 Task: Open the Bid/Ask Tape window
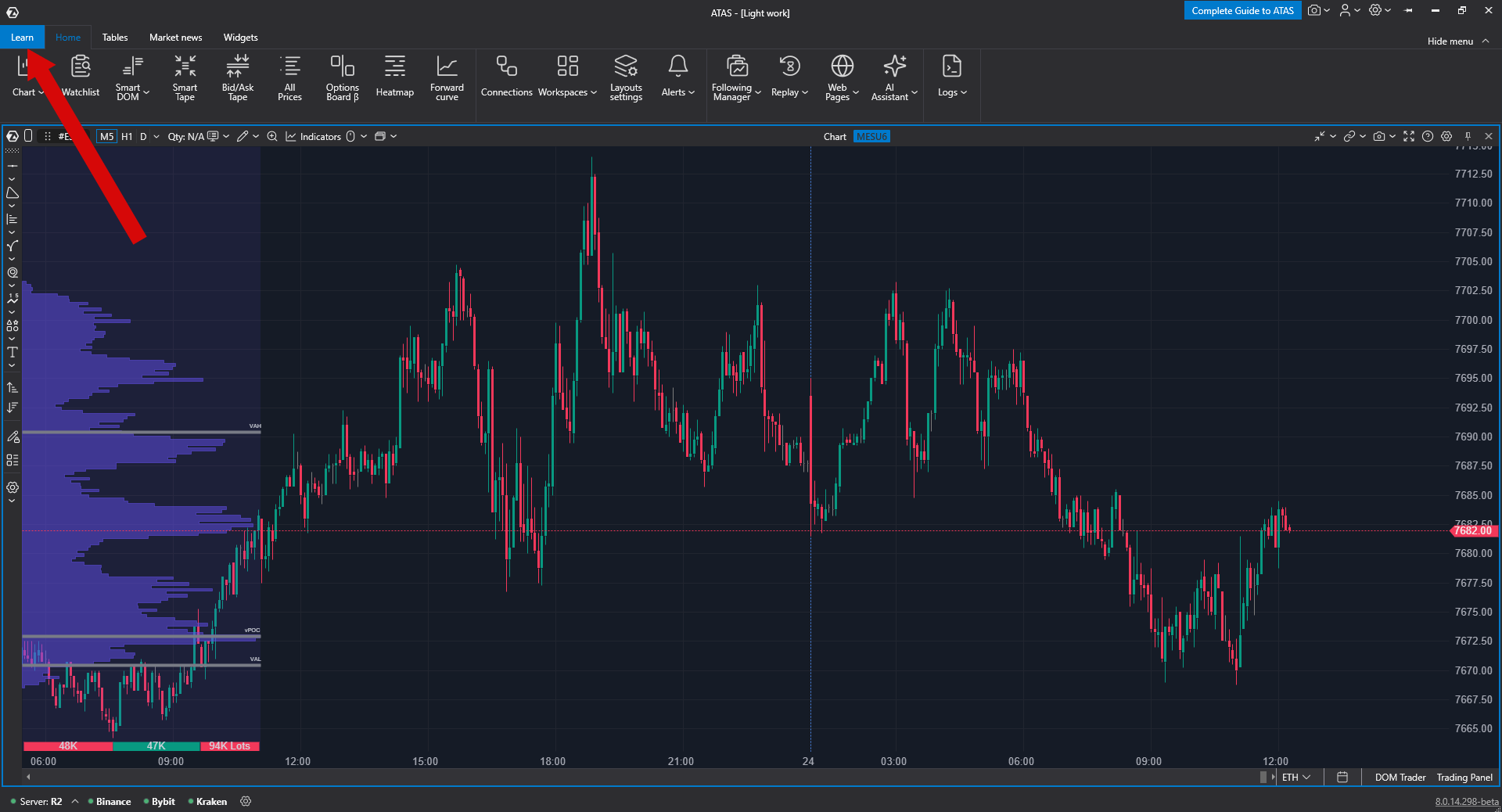point(238,77)
